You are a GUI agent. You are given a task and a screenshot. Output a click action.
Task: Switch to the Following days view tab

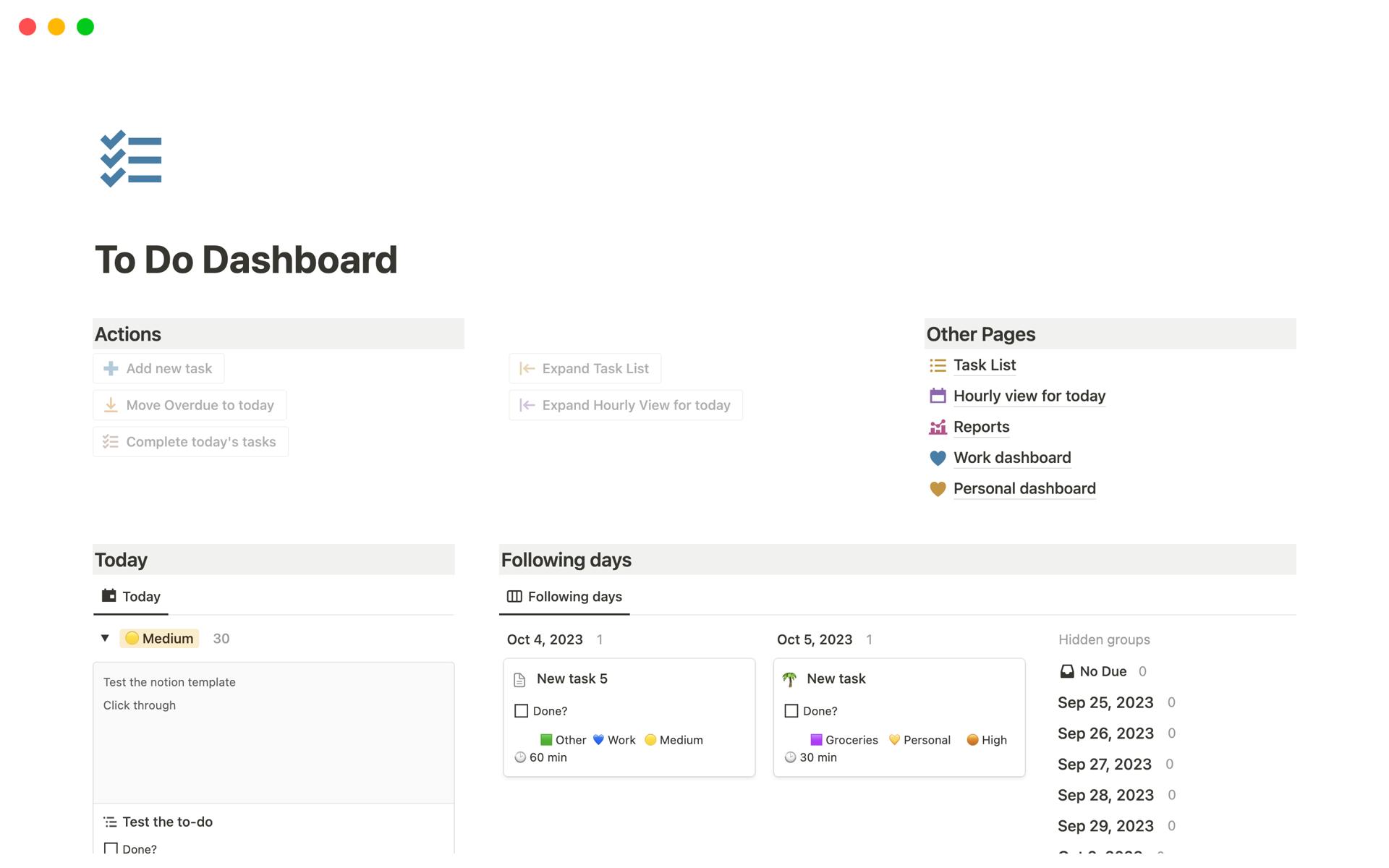[564, 596]
